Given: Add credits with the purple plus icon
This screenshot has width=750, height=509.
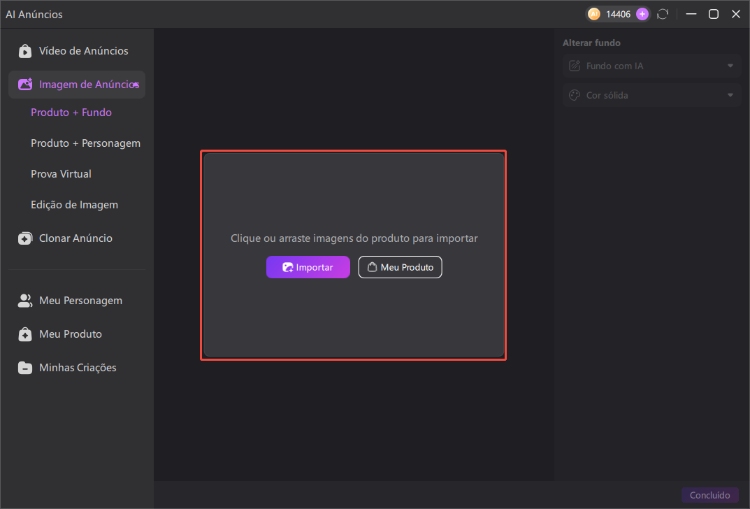Looking at the screenshot, I should click(642, 14).
